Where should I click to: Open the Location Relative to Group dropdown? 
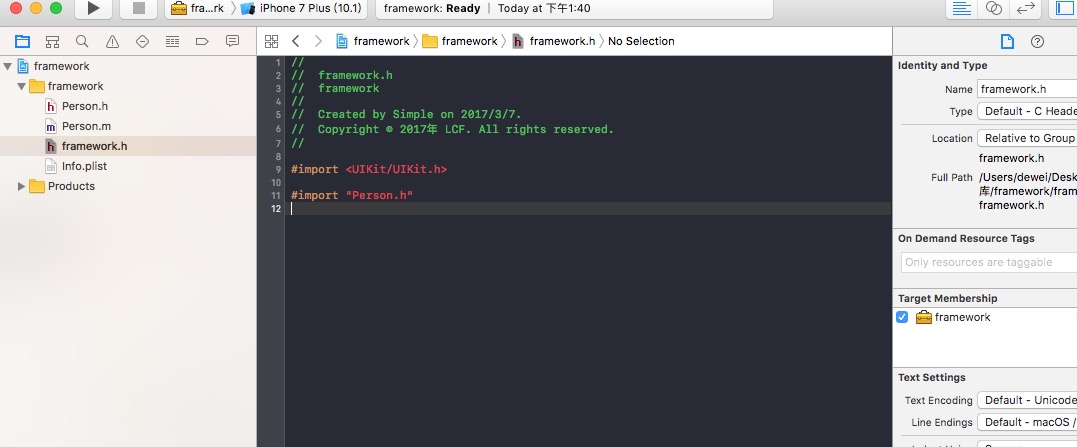click(x=1027, y=138)
